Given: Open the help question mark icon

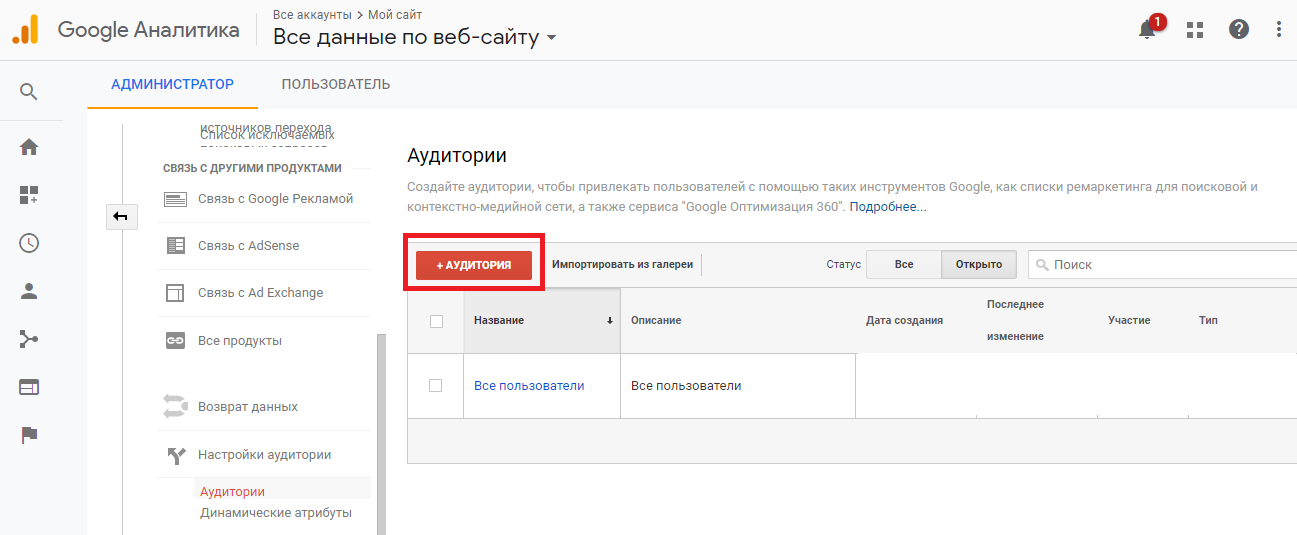Looking at the screenshot, I should 1239,30.
